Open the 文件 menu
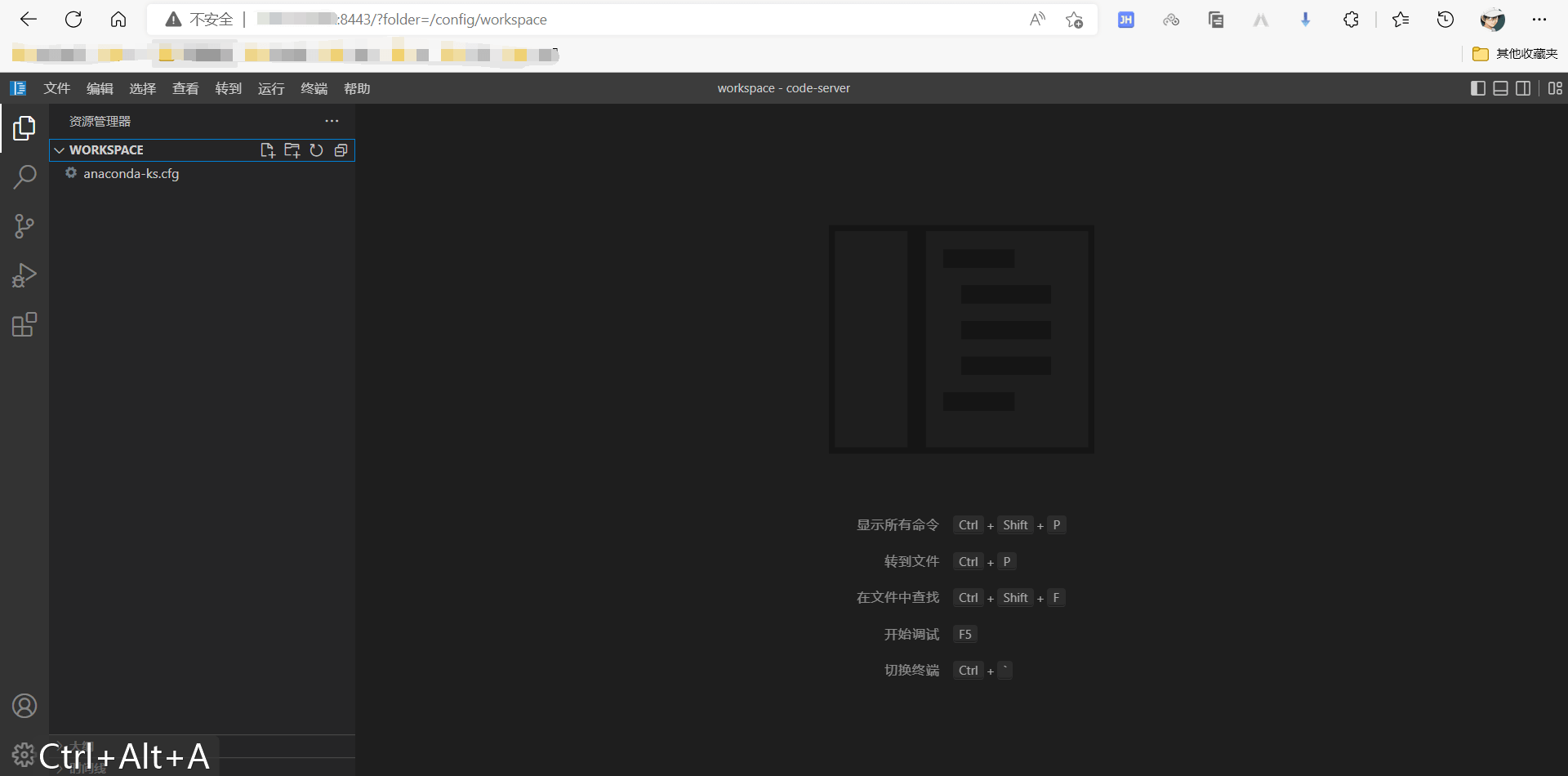The height and width of the screenshot is (776, 1568). (57, 88)
